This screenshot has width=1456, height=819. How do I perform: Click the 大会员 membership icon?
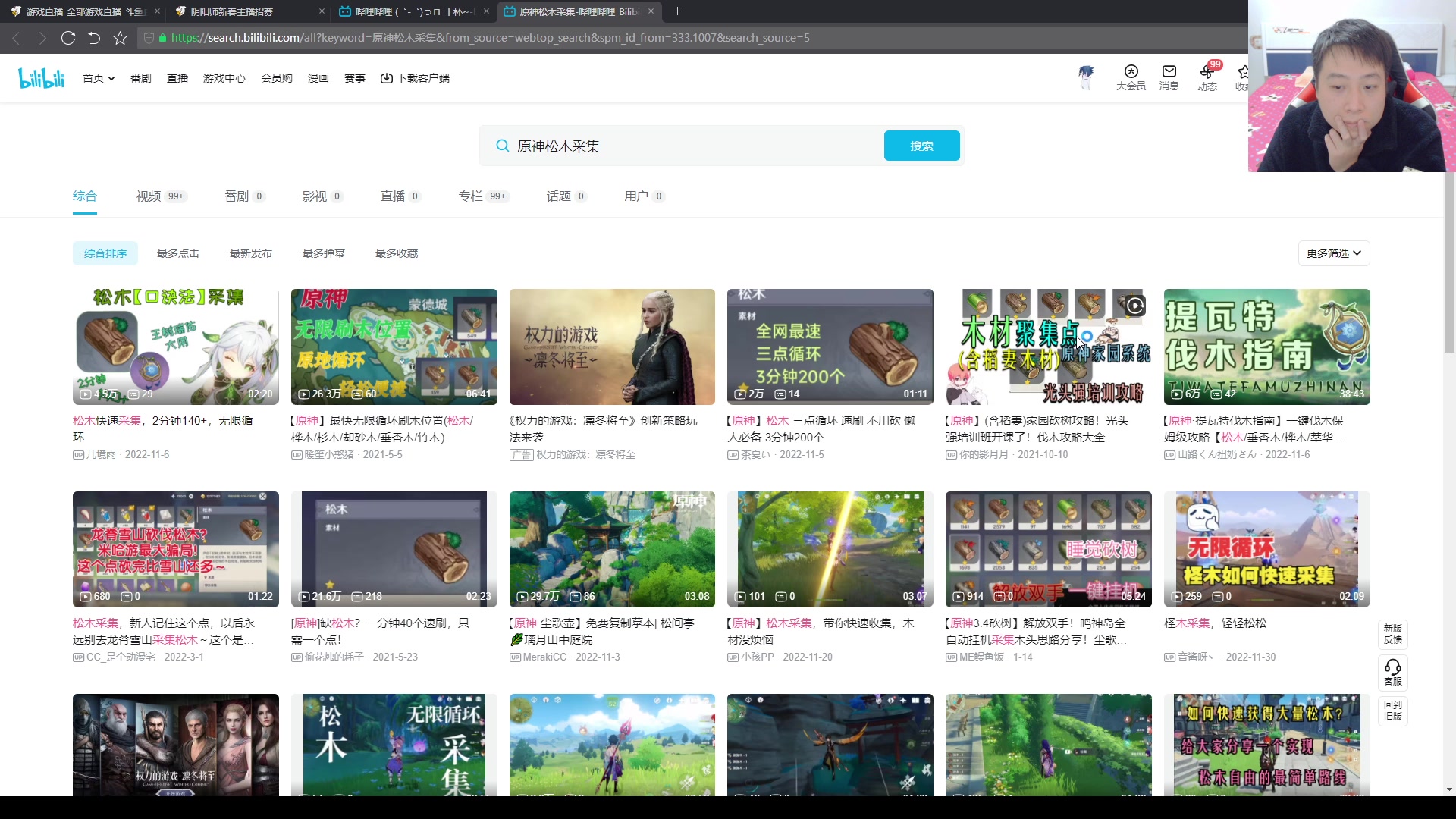tap(1130, 77)
